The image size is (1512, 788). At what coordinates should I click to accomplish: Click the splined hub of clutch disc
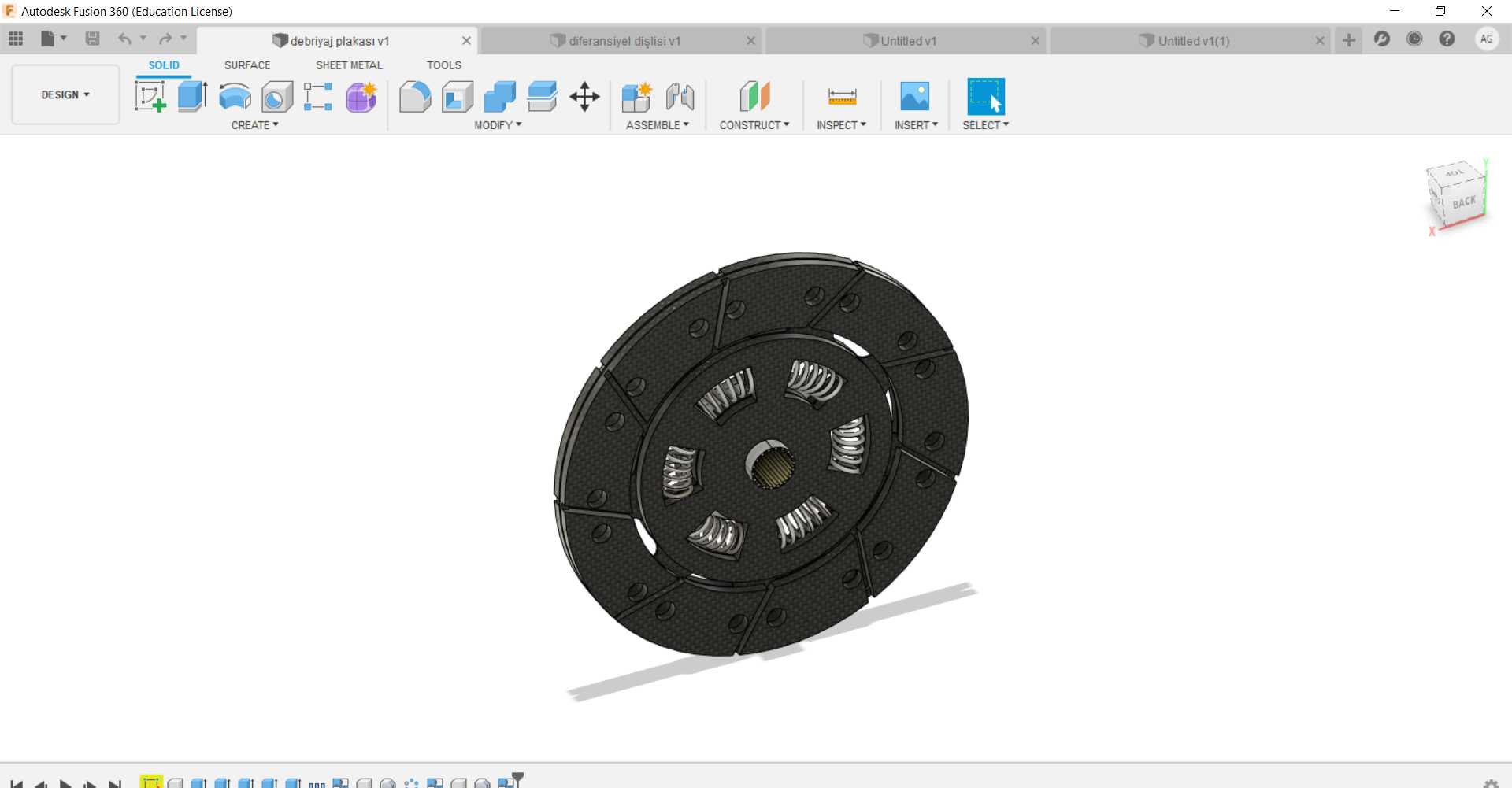(770, 464)
